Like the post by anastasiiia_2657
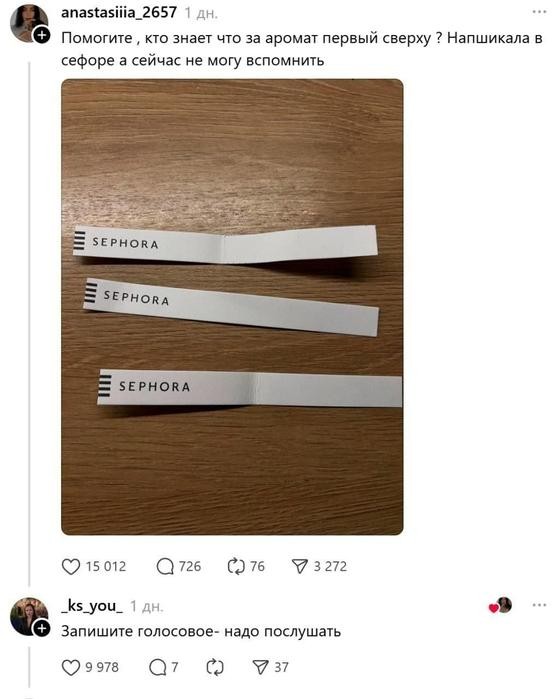The width and height of the screenshot is (557, 699). point(70,567)
